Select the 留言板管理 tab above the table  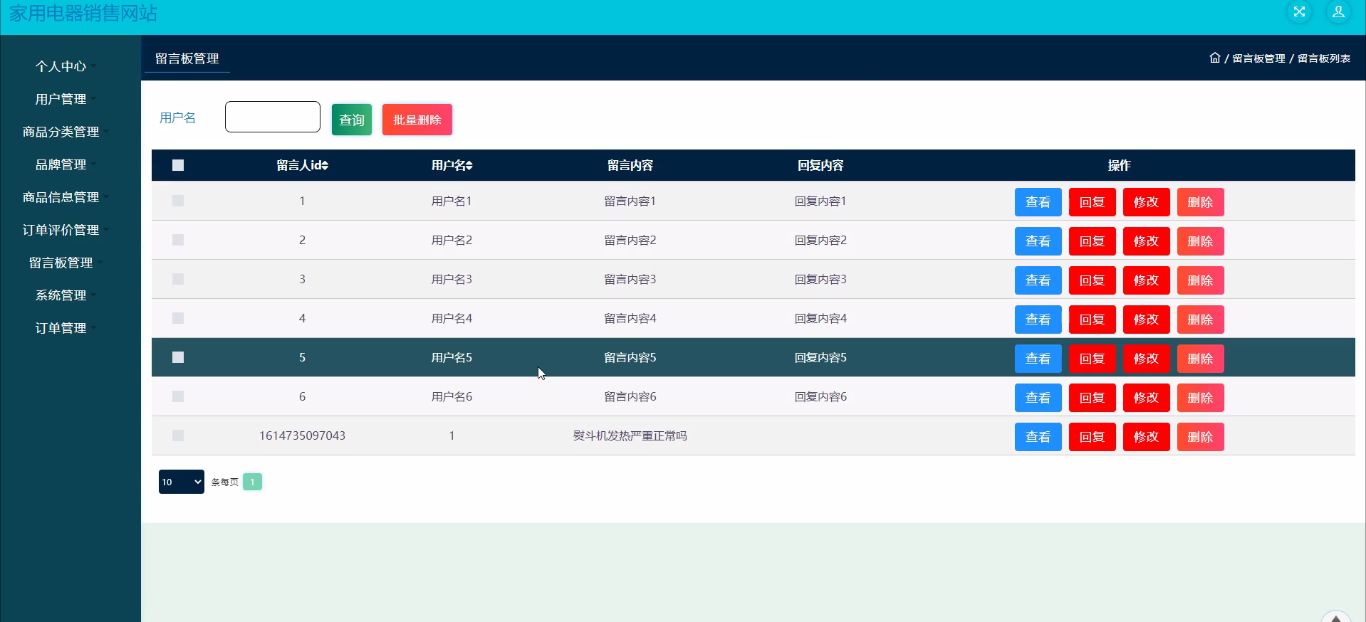tap(187, 59)
